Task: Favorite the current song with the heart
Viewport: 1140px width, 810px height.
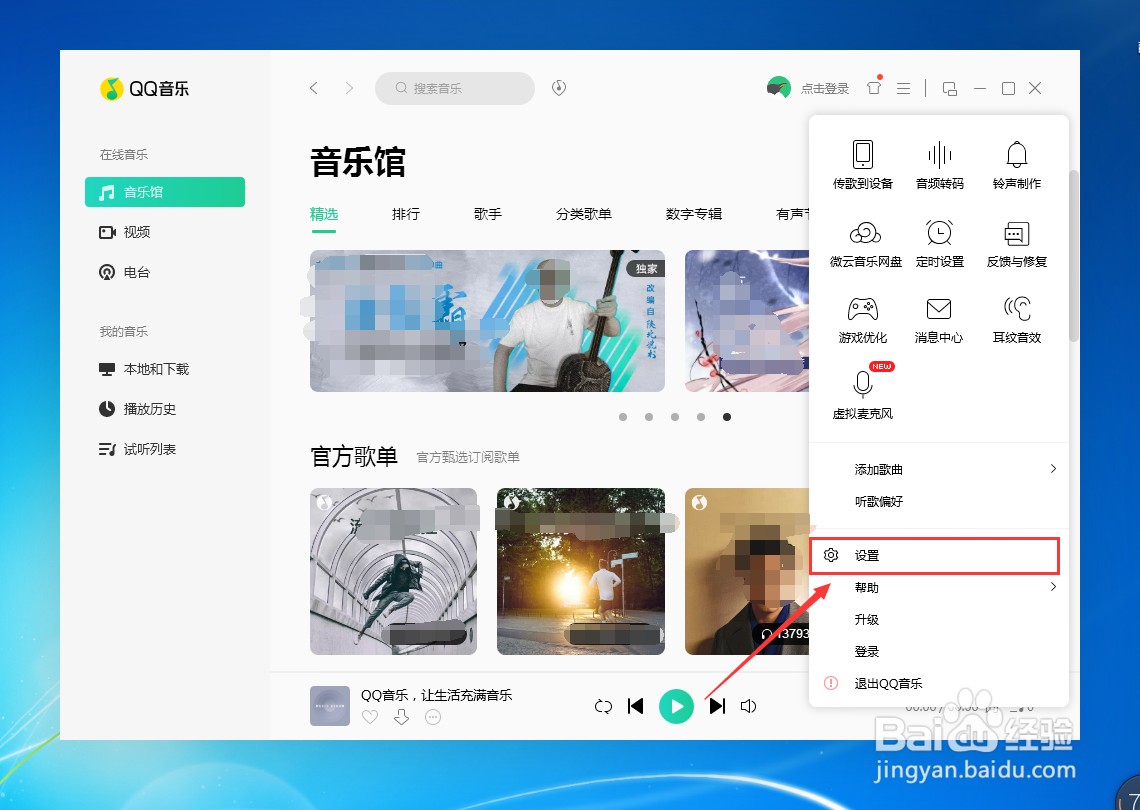Action: point(370,718)
